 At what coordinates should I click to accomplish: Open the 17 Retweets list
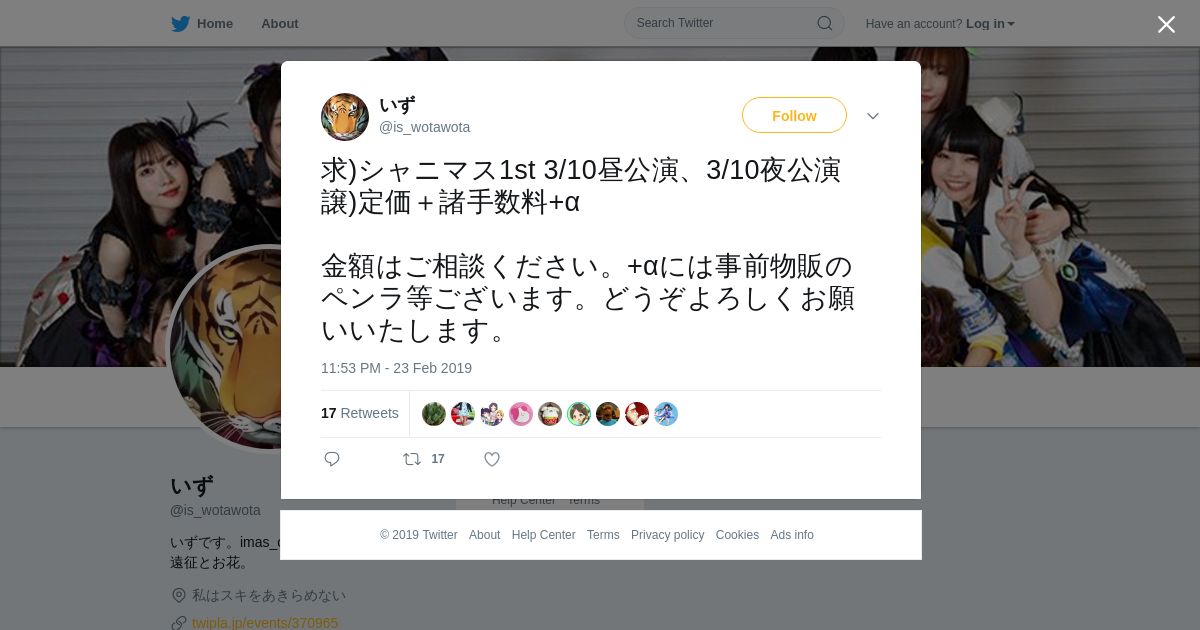[360, 413]
